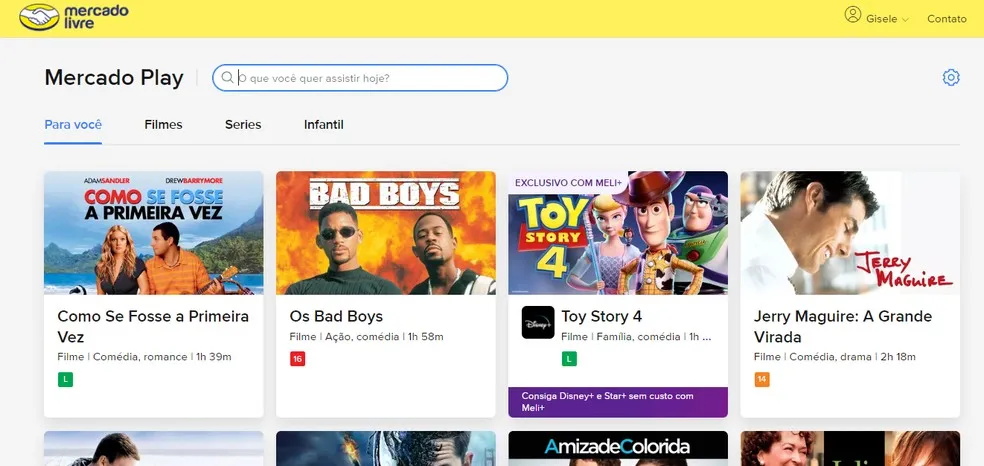Open the Amizade Colorida poster thumbnail
The height and width of the screenshot is (466, 984).
(618, 448)
